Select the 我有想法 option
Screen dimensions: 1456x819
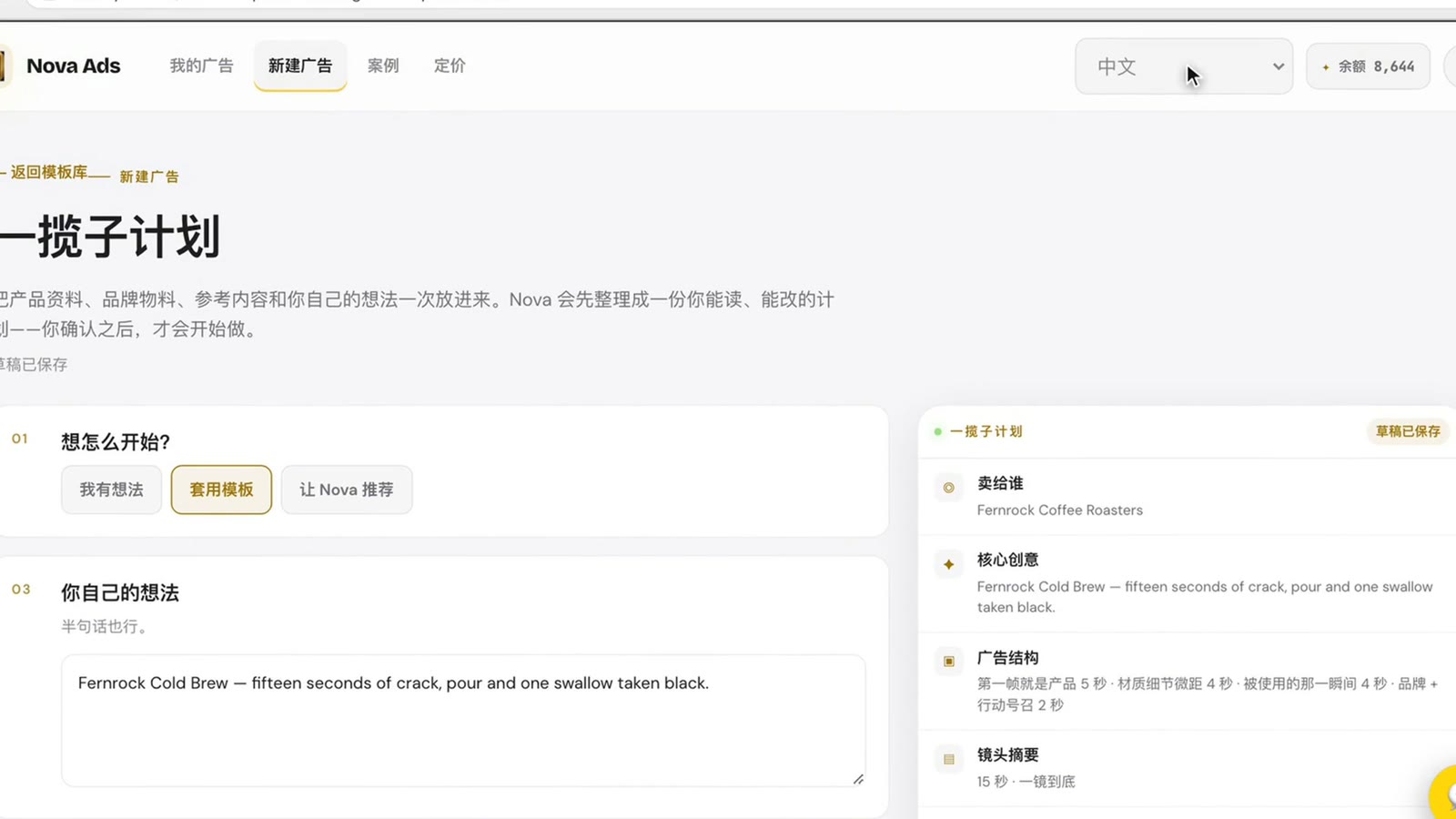pos(112,490)
